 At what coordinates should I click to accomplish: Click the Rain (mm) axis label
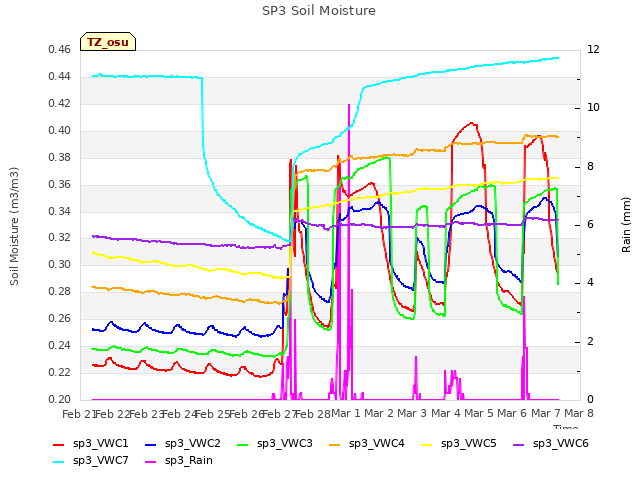point(626,225)
